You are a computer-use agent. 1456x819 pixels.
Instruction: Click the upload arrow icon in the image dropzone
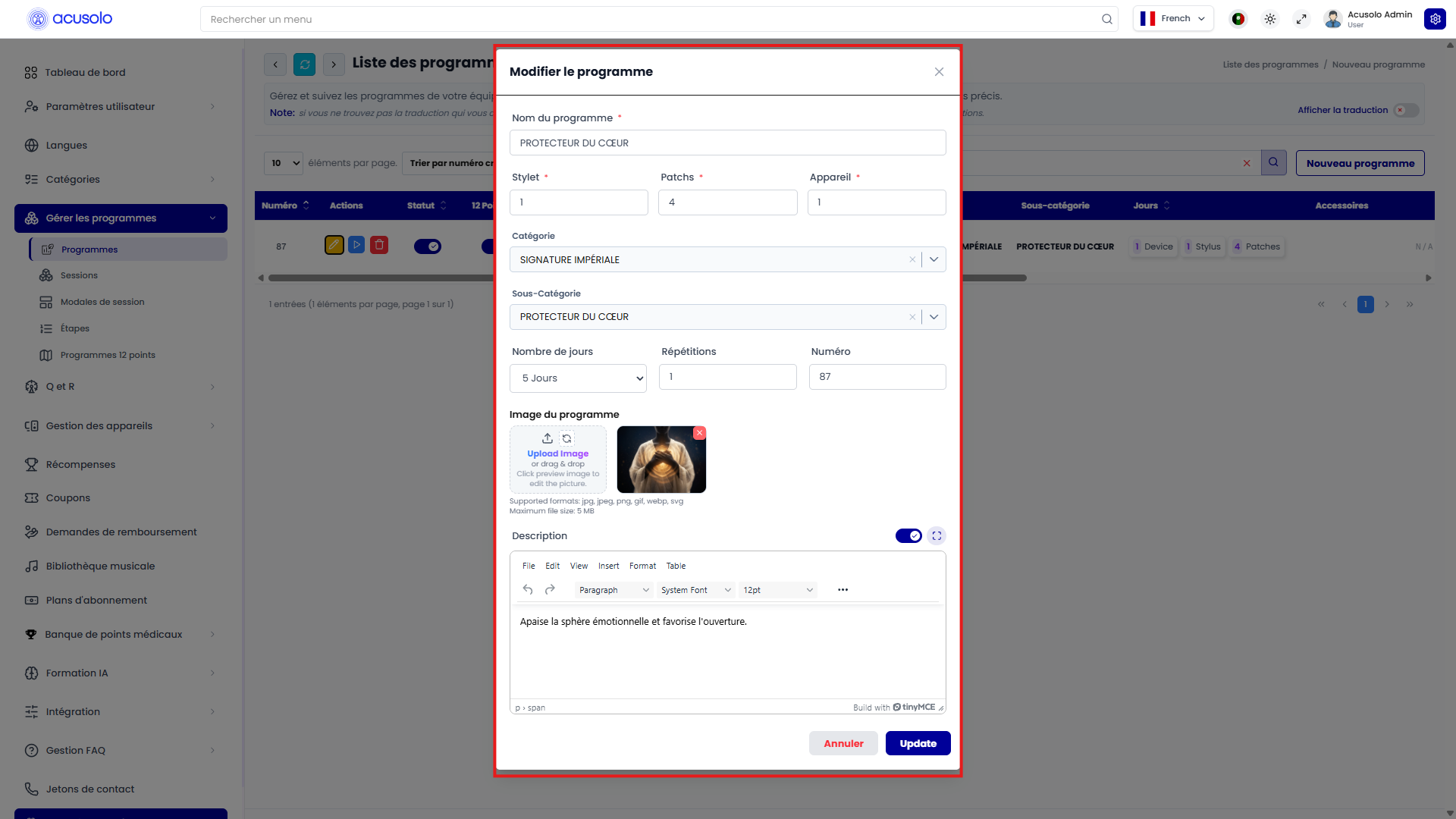[548, 438]
